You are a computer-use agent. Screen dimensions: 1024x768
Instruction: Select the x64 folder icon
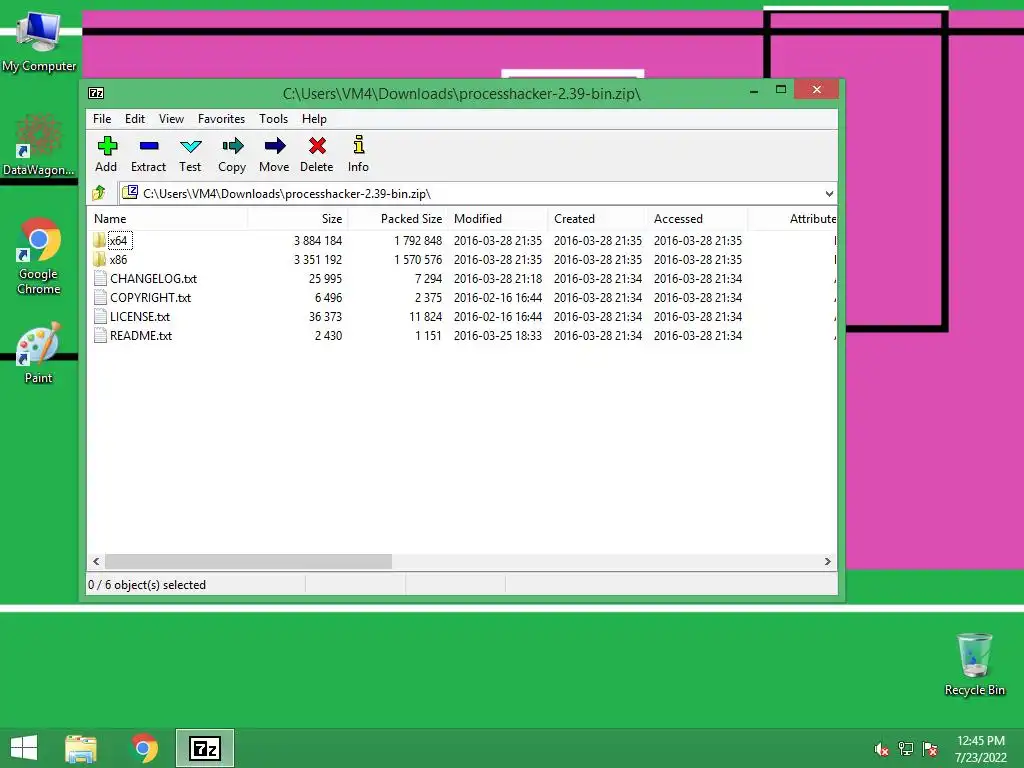99,240
